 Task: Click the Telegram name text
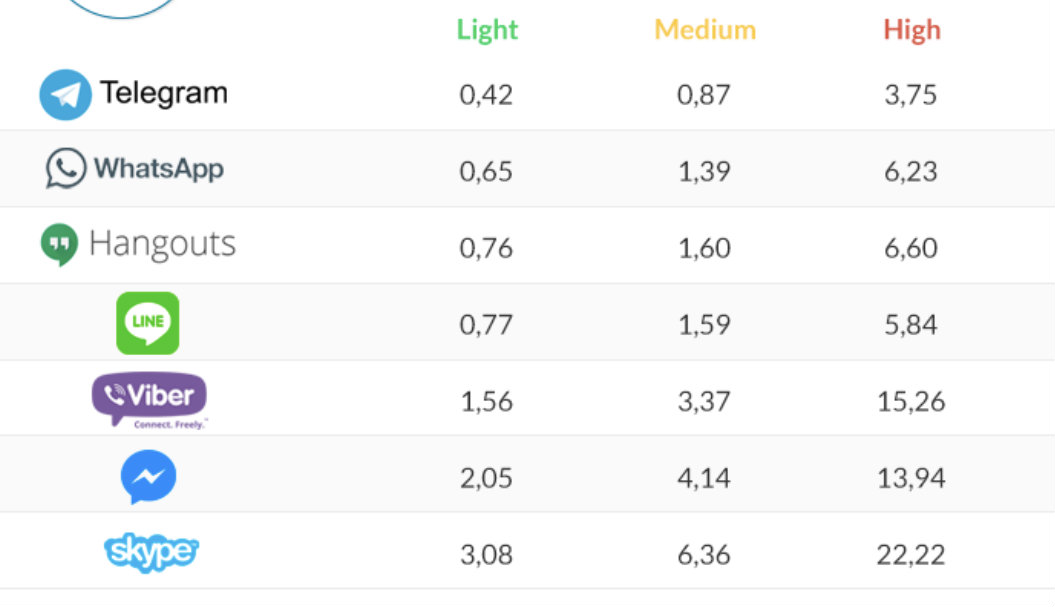click(x=163, y=94)
